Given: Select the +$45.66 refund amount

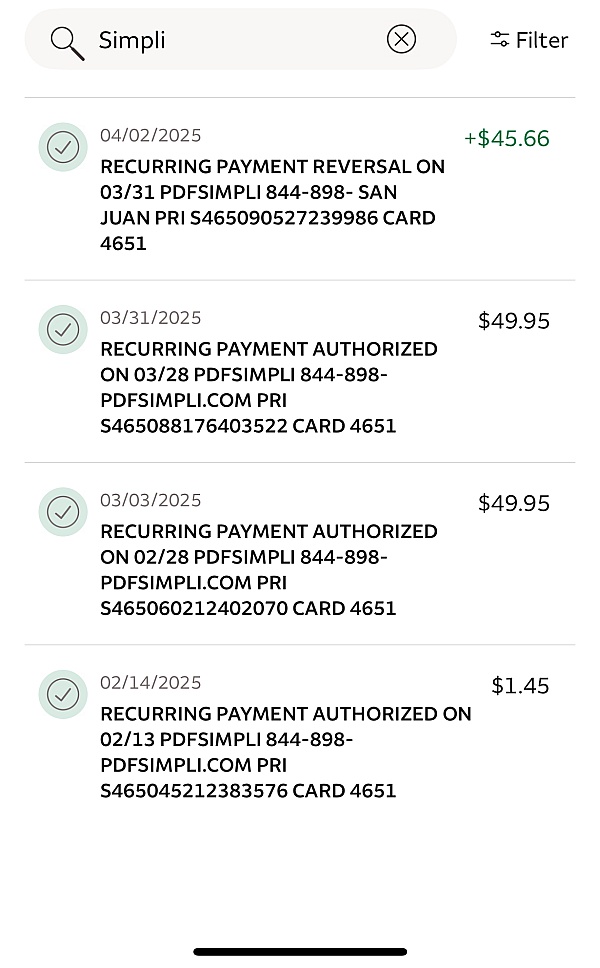Looking at the screenshot, I should point(506,139).
